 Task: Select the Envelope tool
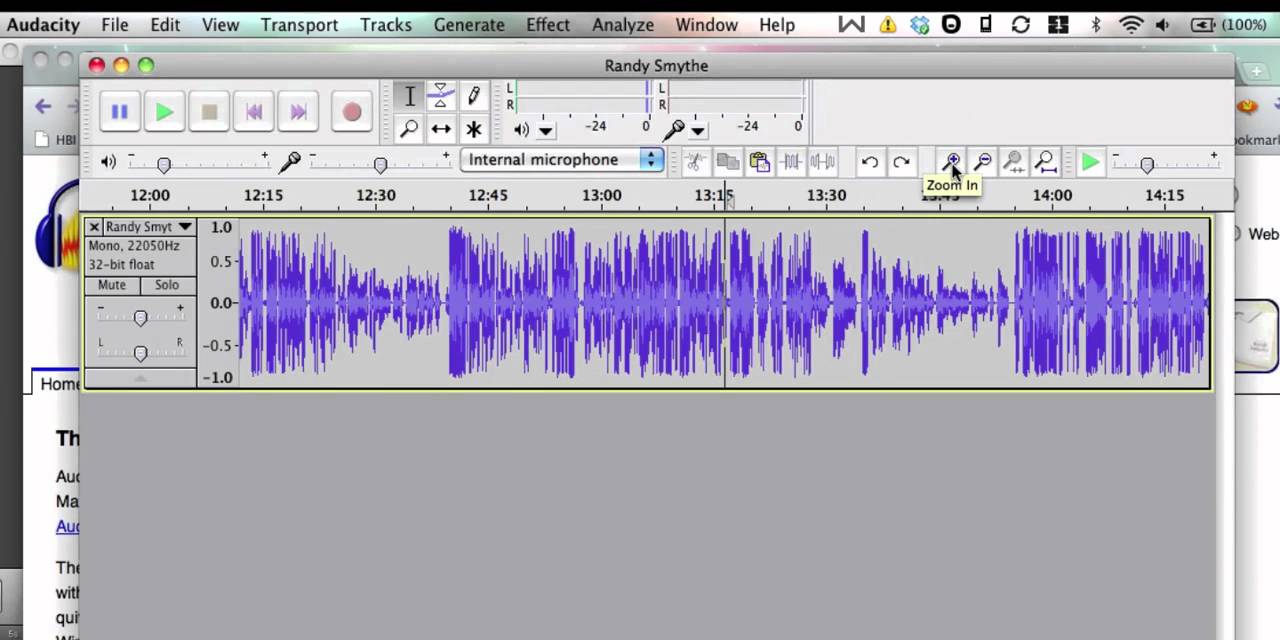(x=441, y=97)
